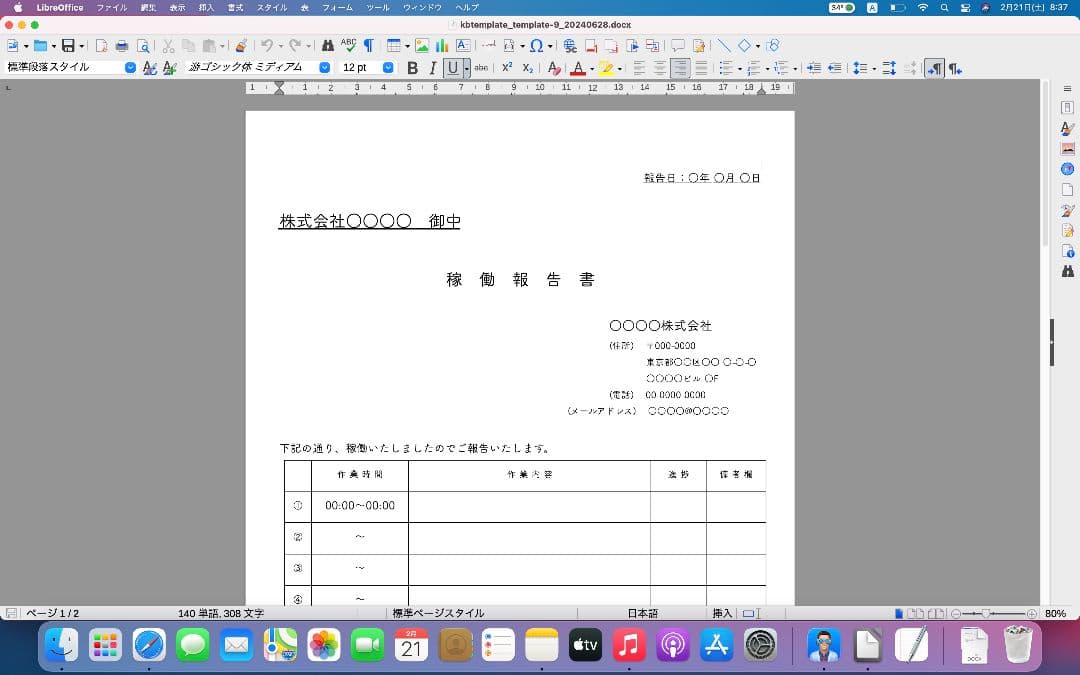
Task: Toggle formatting marks display
Action: click(x=369, y=45)
